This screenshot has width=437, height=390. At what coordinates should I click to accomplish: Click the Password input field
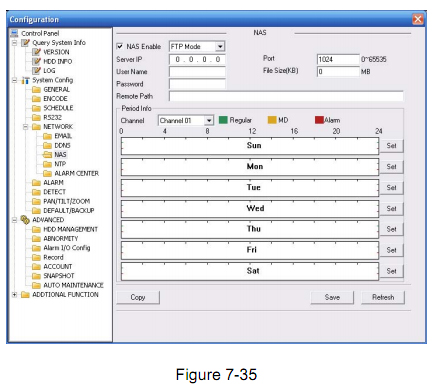[197, 84]
